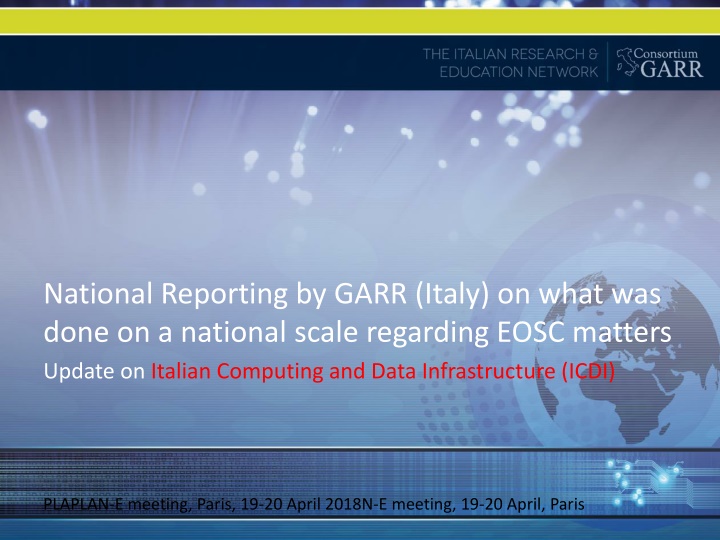Click 'THE ITALIAN RESEARCH & EDUCATION NETWORK' text

point(510,63)
